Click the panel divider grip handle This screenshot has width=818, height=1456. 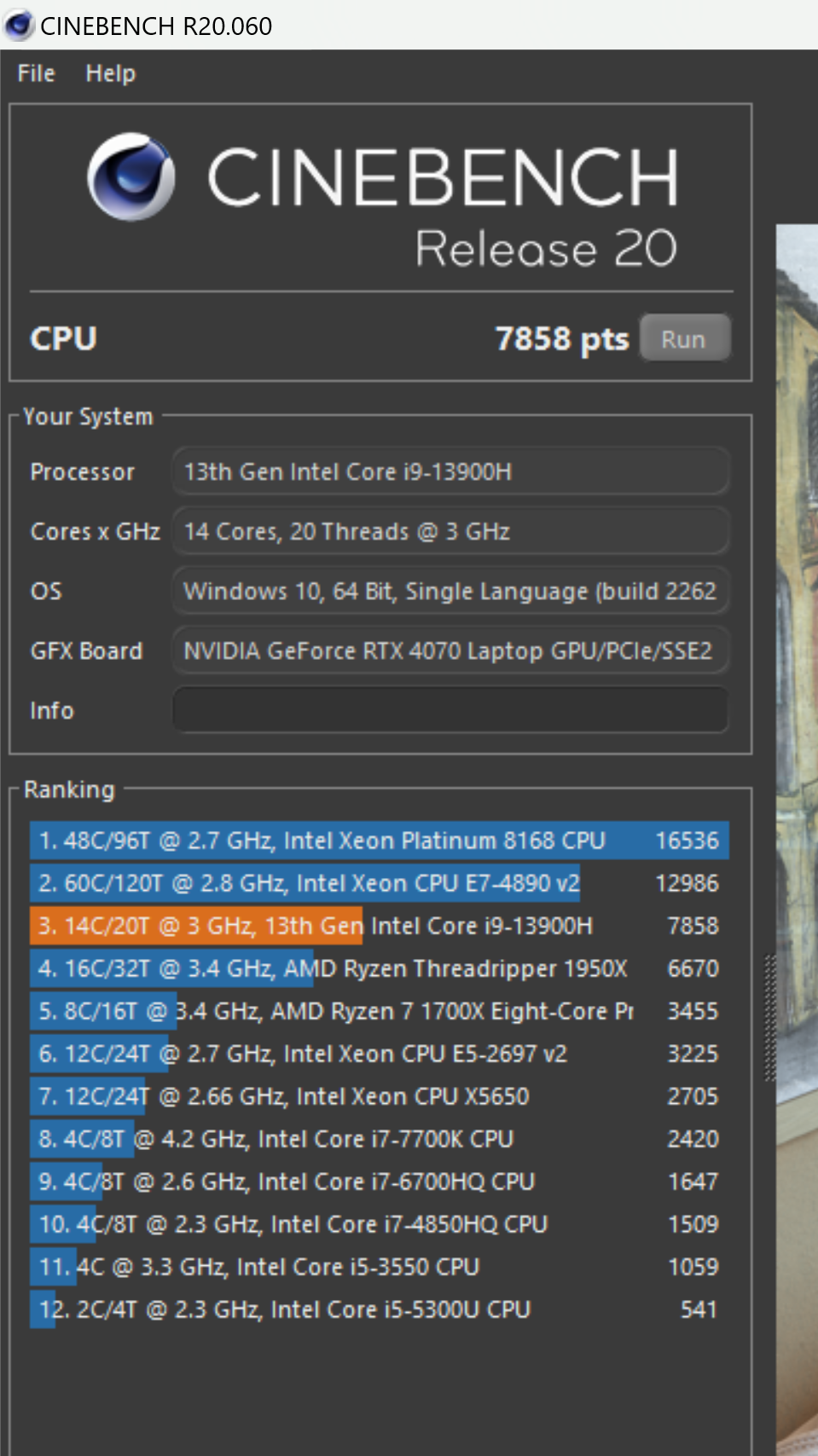[x=769, y=1018]
